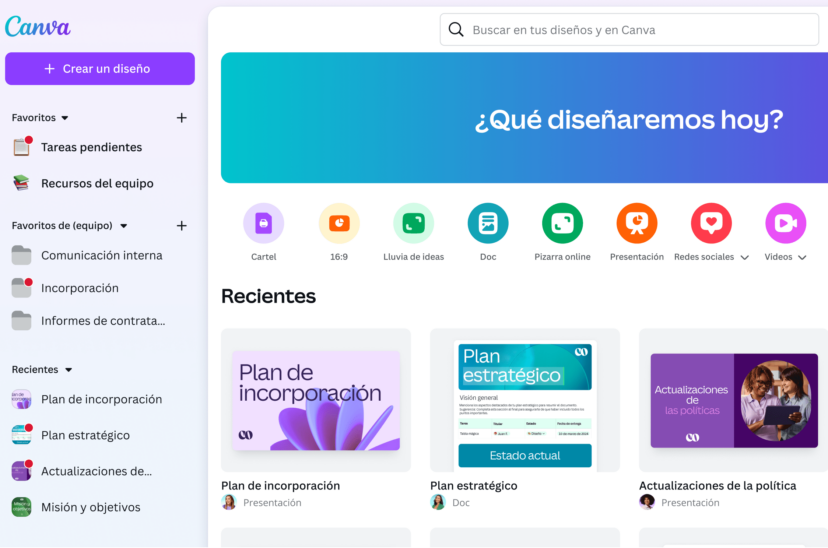This screenshot has height=548, width=828.
Task: Focus the Buscar en tus diseños search field
Action: pyautogui.click(x=629, y=30)
